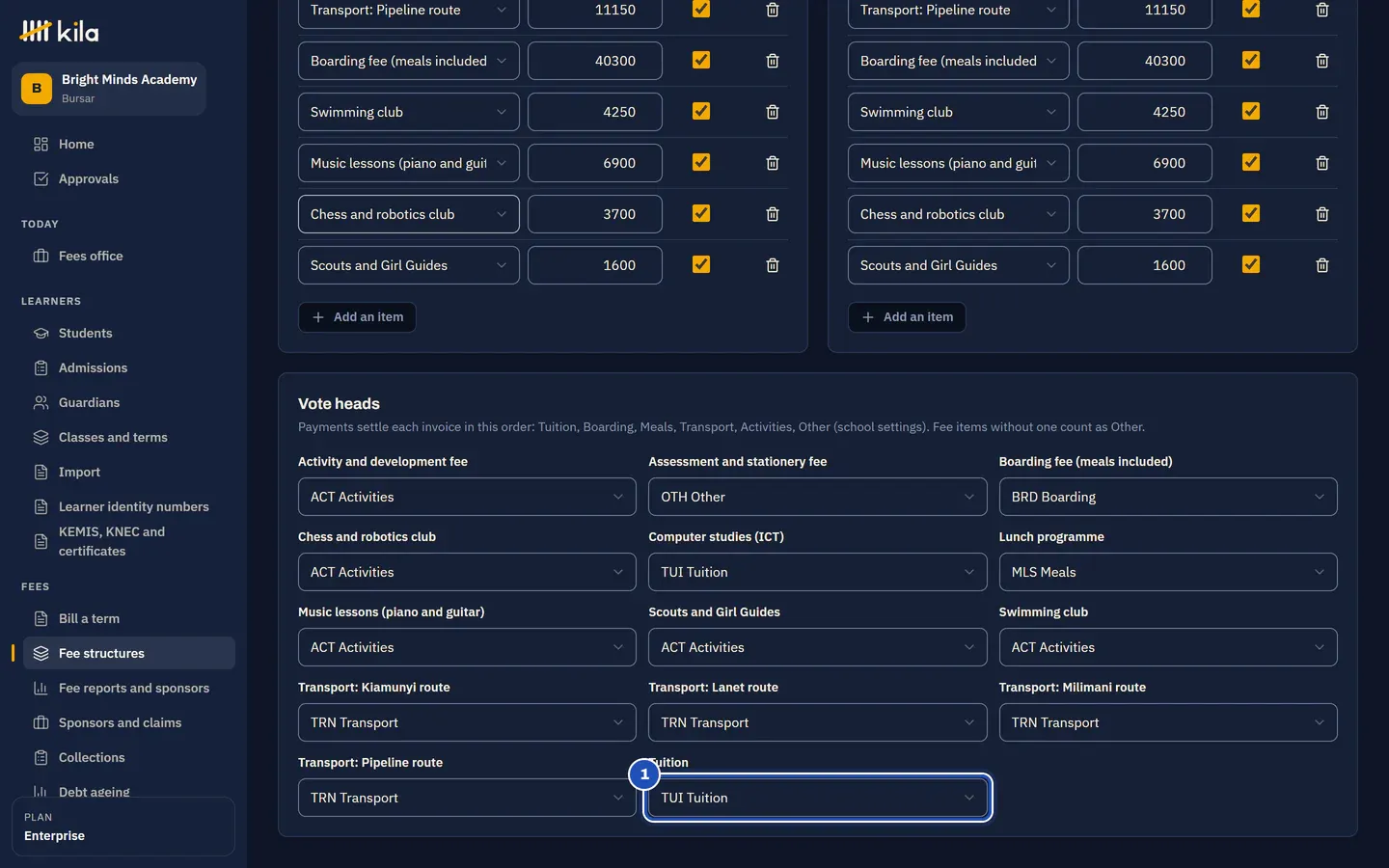Open KEMIS, KNEC and certificates

tap(129, 542)
